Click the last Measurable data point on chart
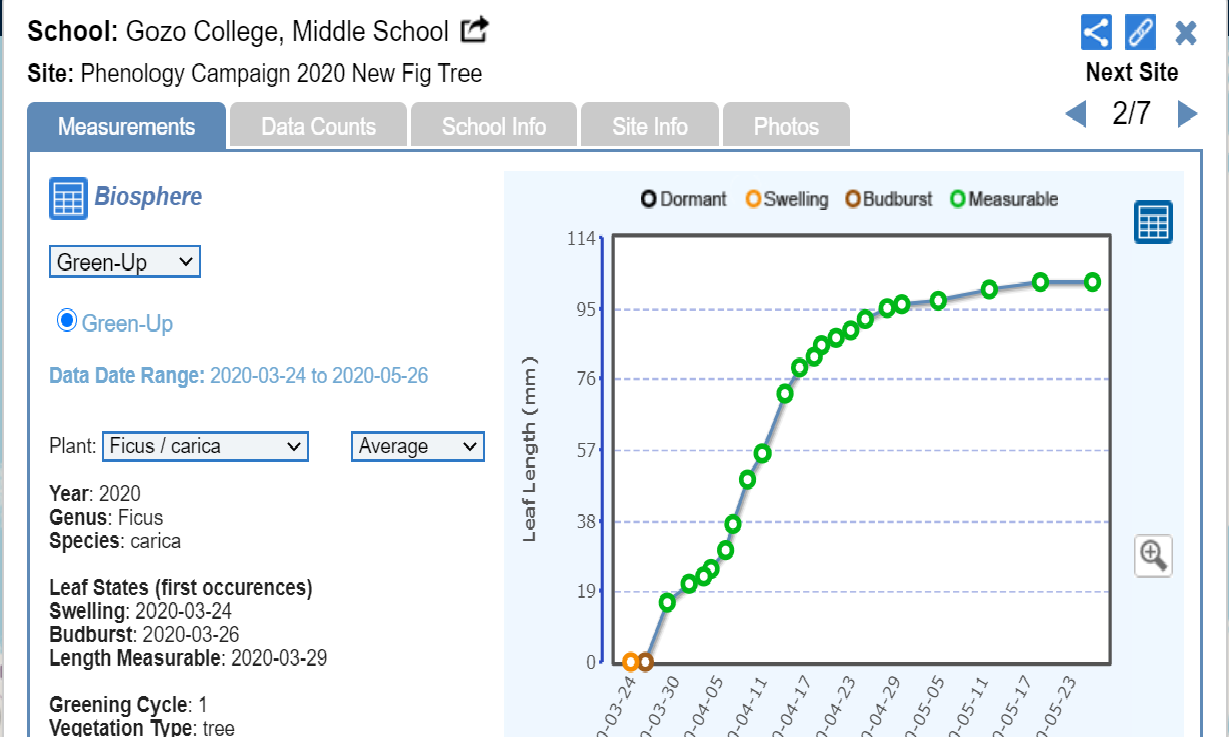The height and width of the screenshot is (737, 1229). tap(1092, 282)
